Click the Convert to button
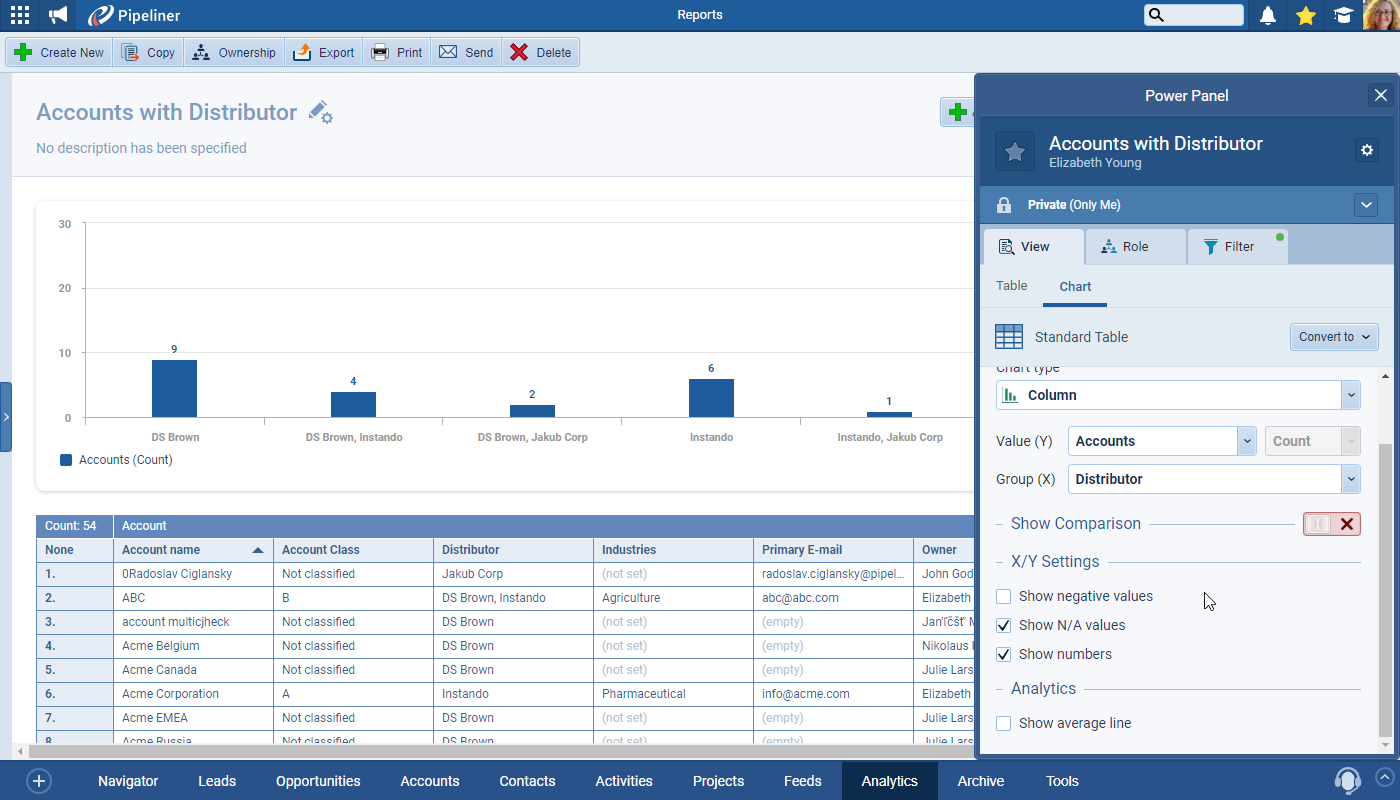 point(1334,337)
